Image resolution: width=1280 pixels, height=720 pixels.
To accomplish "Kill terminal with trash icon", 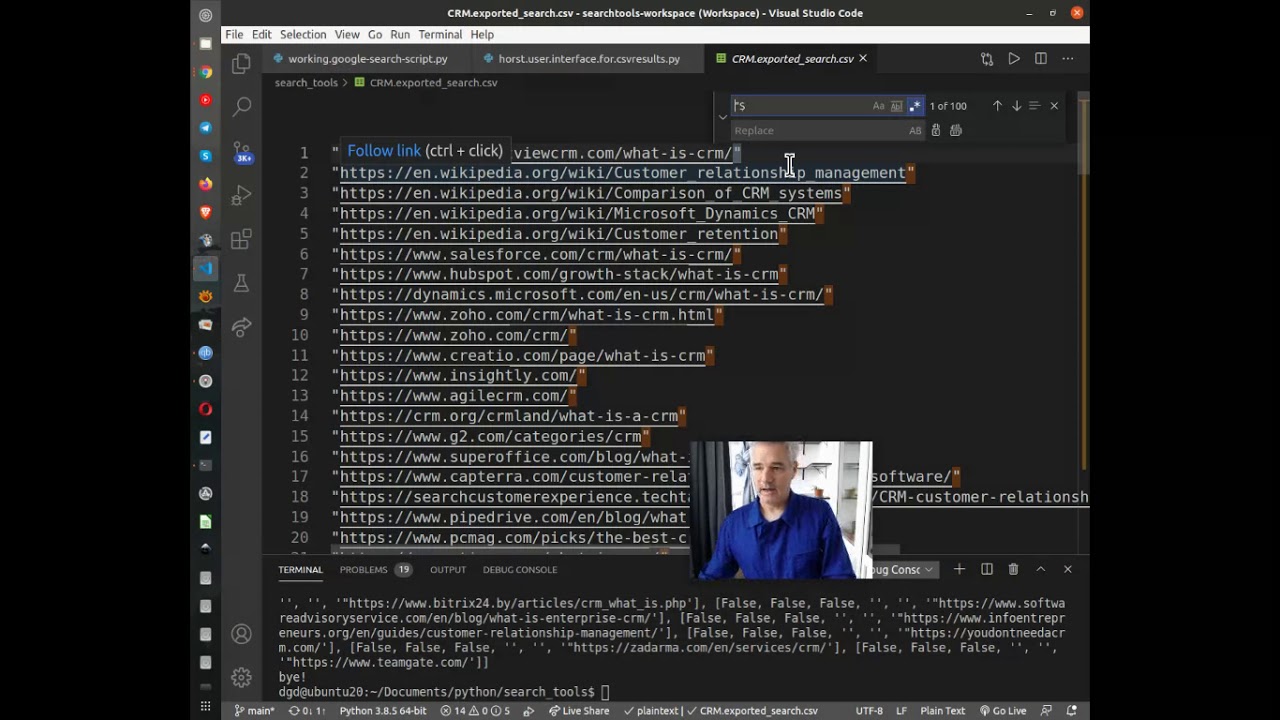I will click(1013, 569).
